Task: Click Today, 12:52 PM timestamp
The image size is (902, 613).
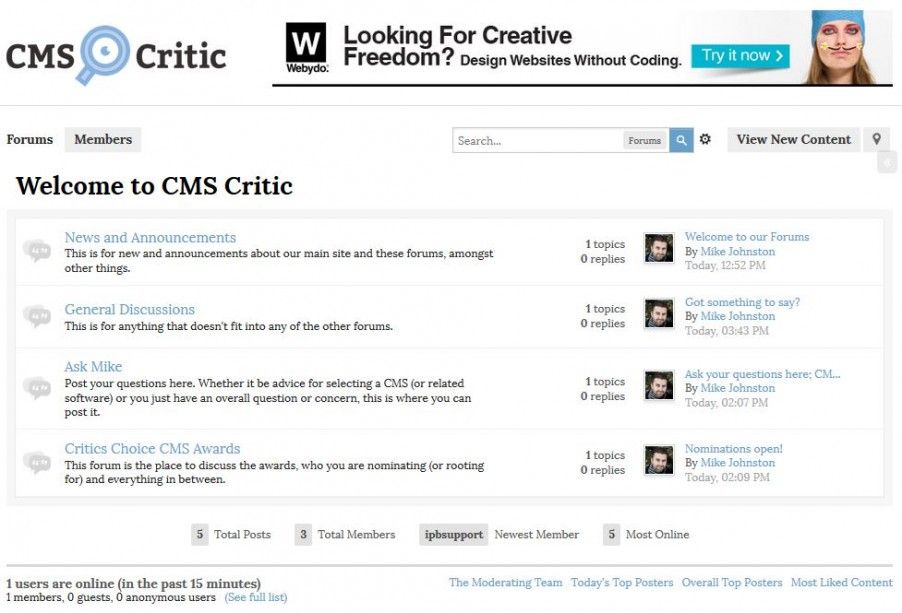Action: [725, 265]
